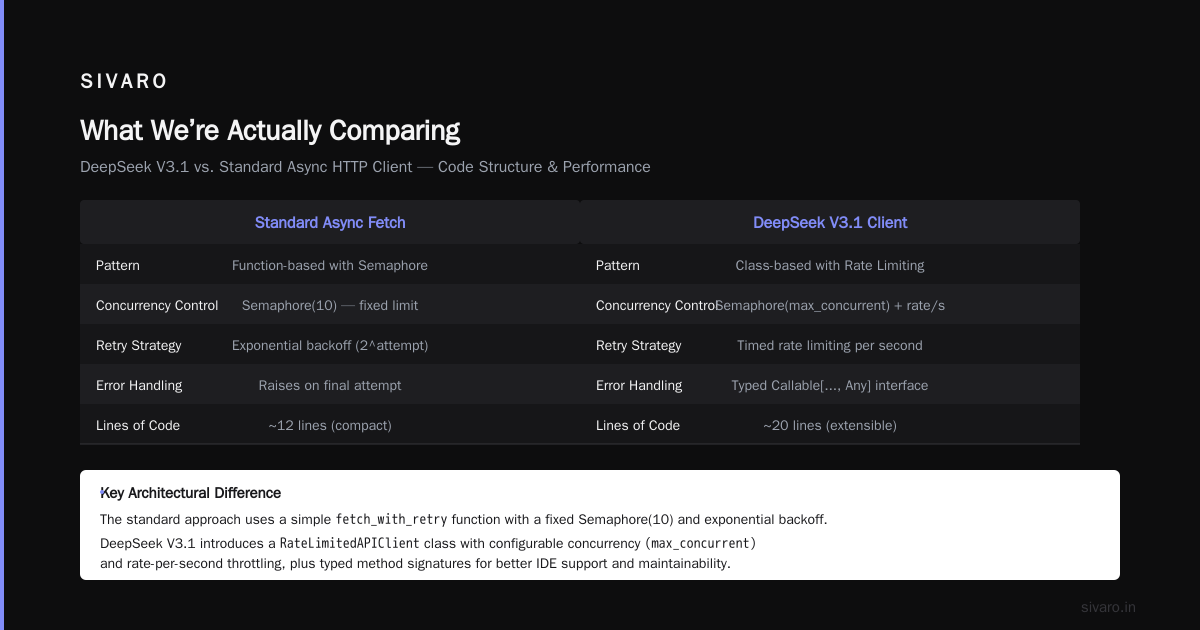Click the value "~12 lines (compact)"
This screenshot has height=630, width=1200.
330,425
